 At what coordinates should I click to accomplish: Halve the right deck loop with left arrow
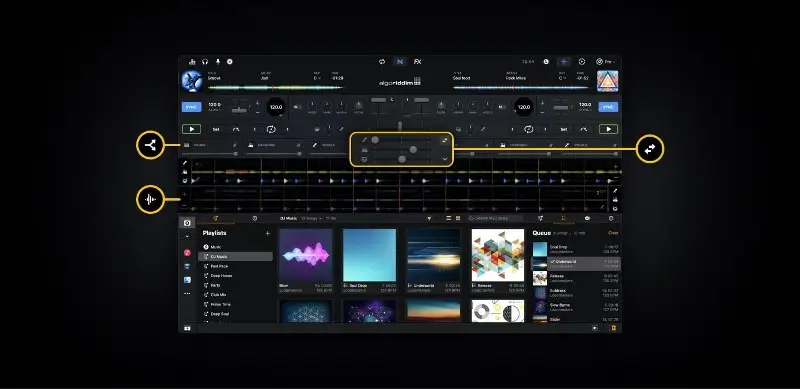(x=513, y=130)
